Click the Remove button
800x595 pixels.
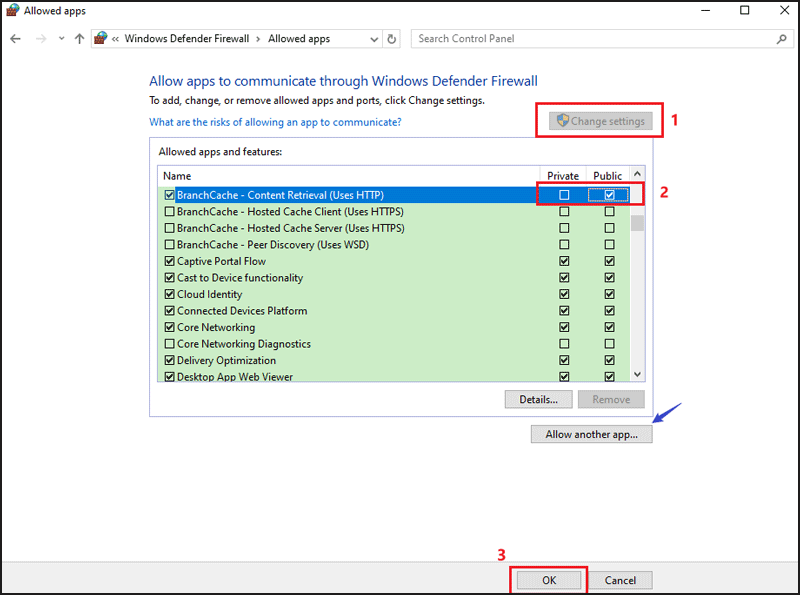click(611, 400)
